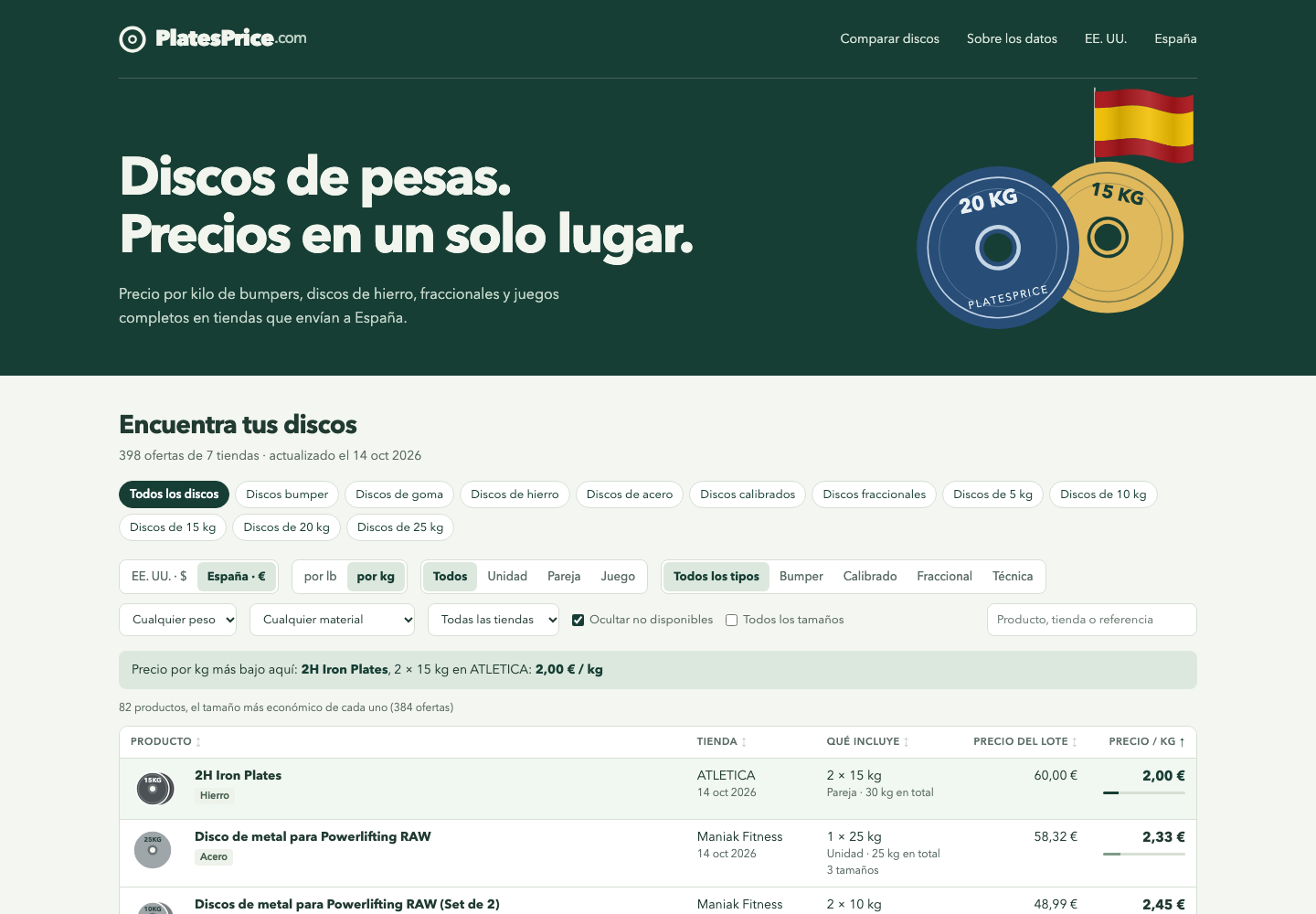Click price bar under 2,00 €
Screen dimensions: 1316x914
click(x=1144, y=792)
